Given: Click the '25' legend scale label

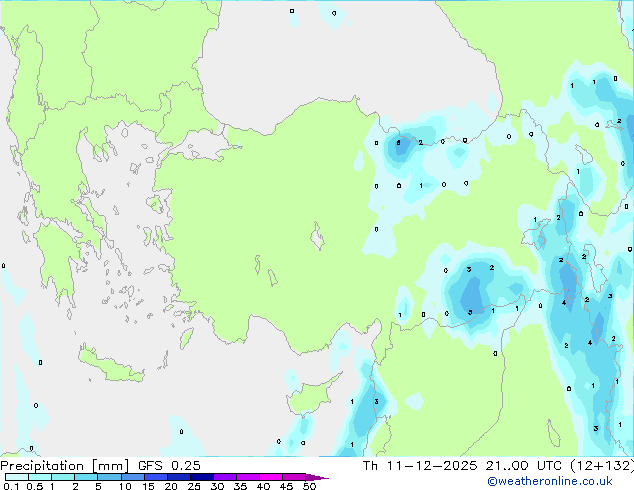Looking at the screenshot, I should tap(194, 486).
